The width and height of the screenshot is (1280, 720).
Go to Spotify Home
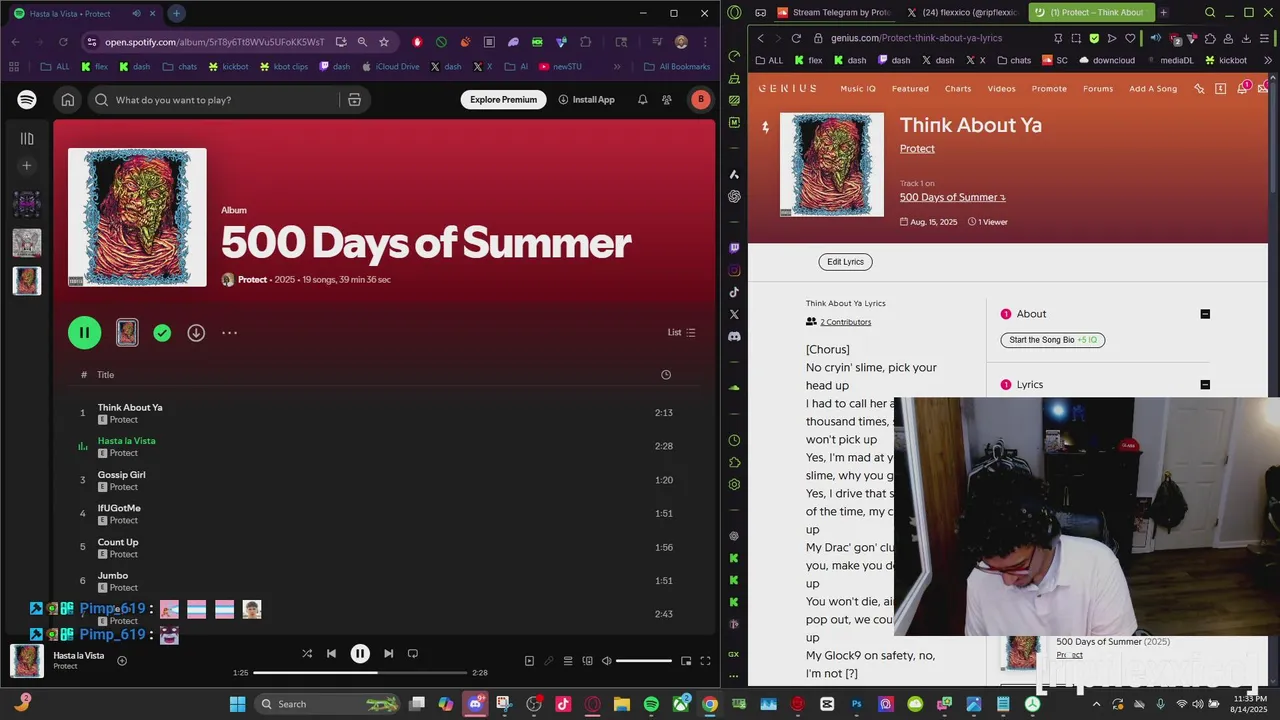[x=68, y=100]
